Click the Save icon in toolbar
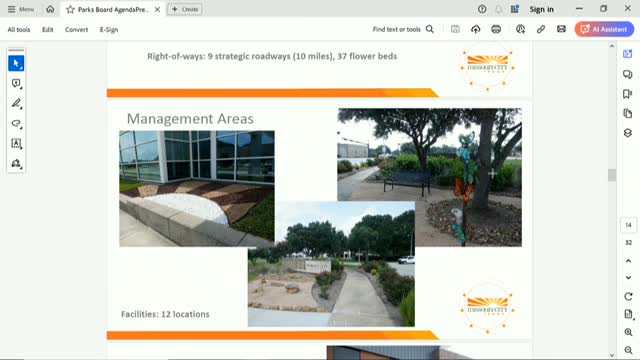 (455, 29)
